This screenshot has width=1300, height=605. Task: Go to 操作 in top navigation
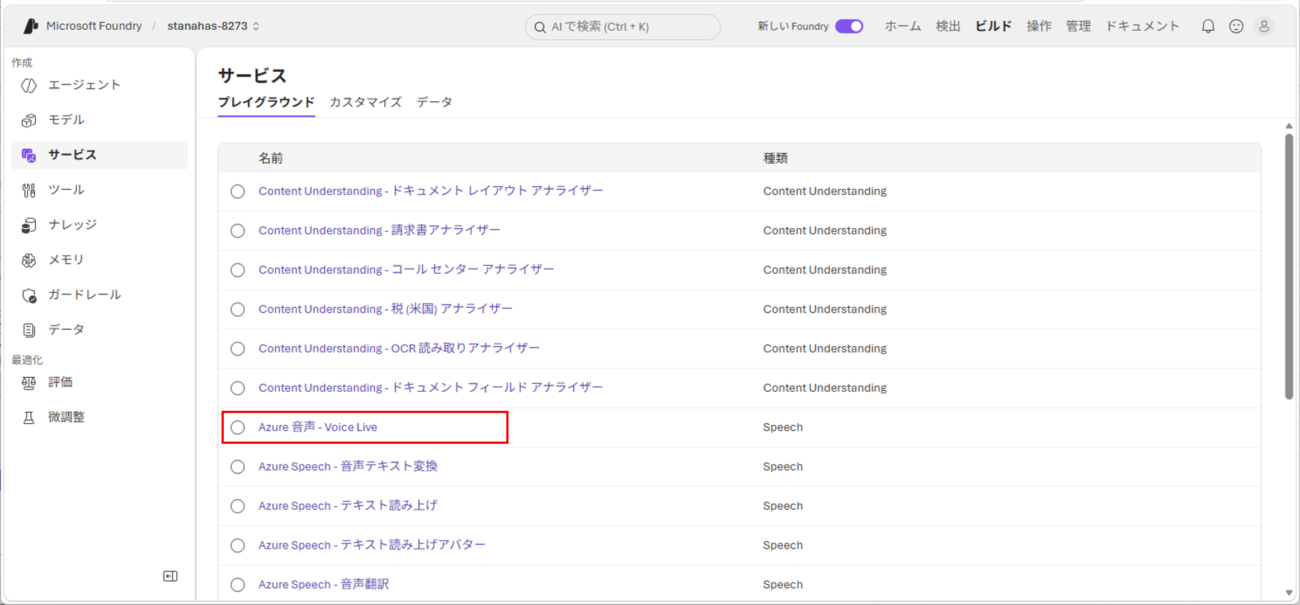tap(1039, 26)
